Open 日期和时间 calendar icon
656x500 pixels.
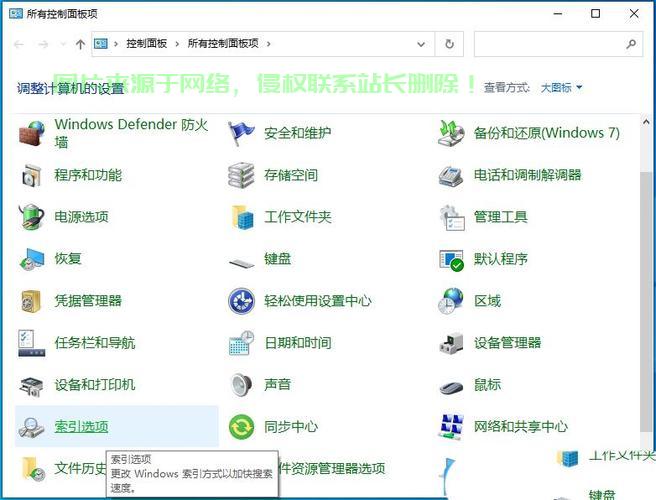[x=242, y=343]
